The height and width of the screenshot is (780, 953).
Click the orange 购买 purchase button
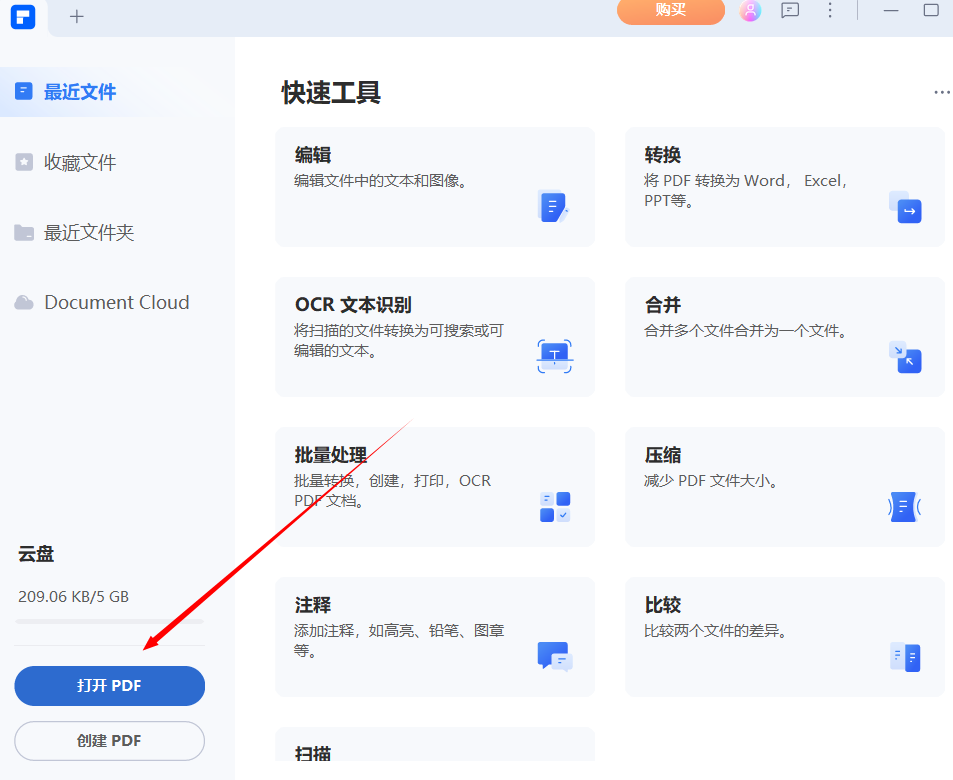pyautogui.click(x=671, y=12)
